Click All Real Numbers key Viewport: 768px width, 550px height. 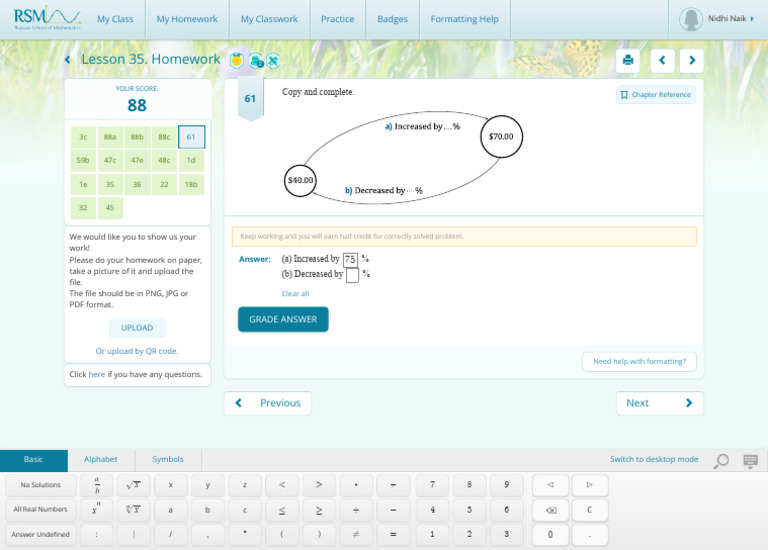tap(41, 510)
